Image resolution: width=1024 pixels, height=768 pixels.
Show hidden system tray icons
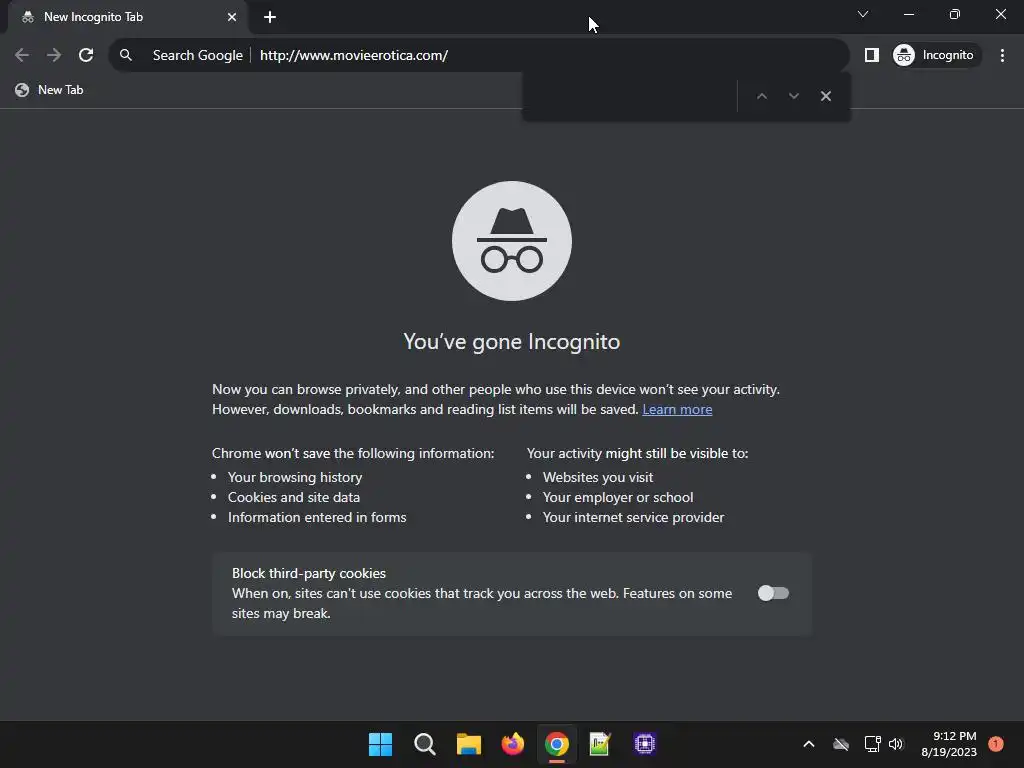(808, 744)
